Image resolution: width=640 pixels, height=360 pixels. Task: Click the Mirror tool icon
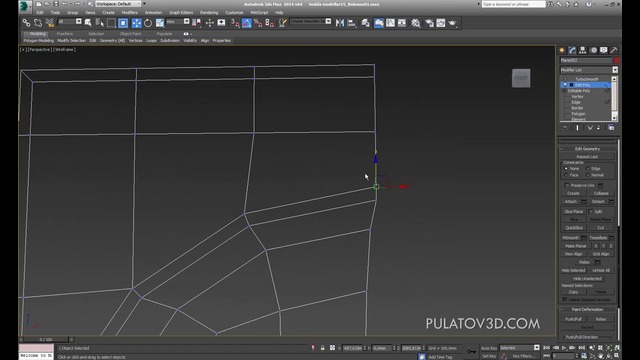click(x=340, y=23)
